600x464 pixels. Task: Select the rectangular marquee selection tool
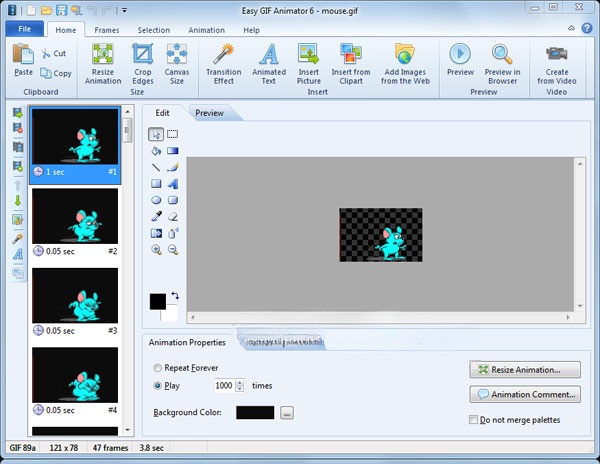173,134
